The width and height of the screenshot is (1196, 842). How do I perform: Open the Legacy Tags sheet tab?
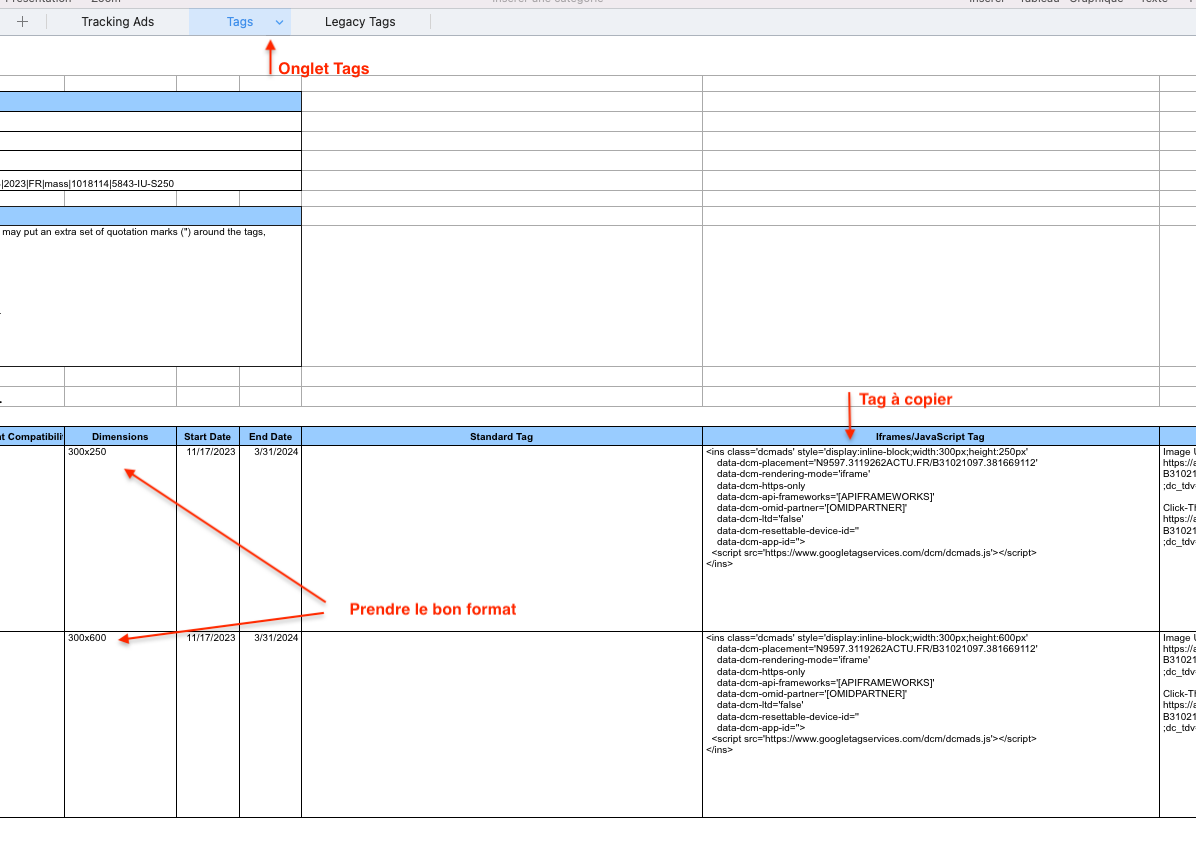(360, 22)
